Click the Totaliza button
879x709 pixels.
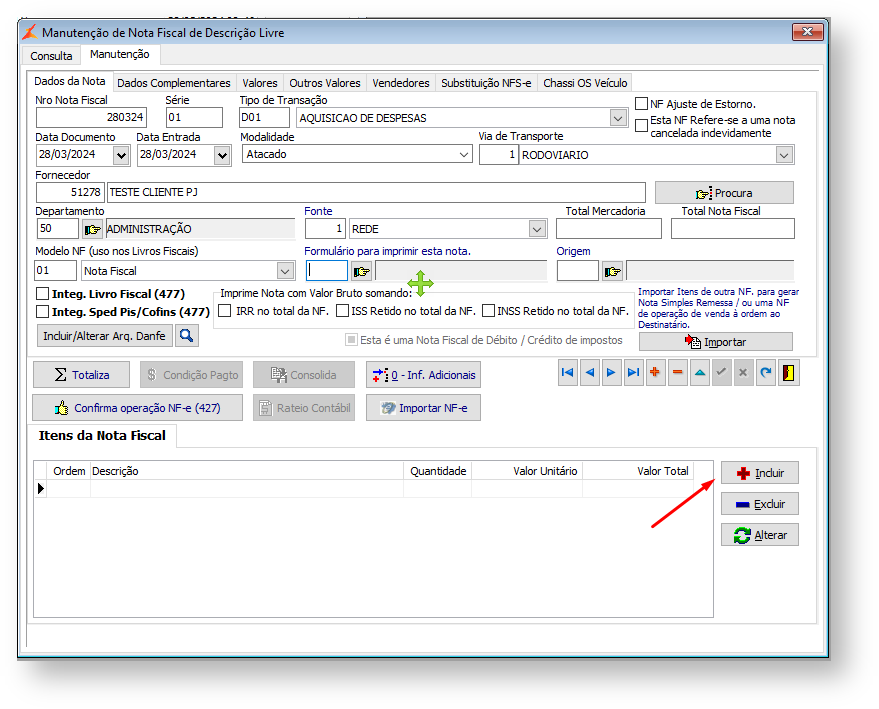(81, 375)
